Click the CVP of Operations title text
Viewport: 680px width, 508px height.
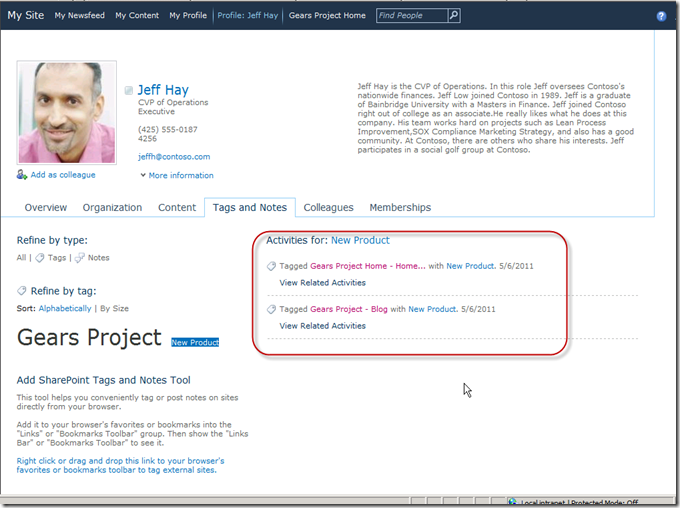(173, 102)
